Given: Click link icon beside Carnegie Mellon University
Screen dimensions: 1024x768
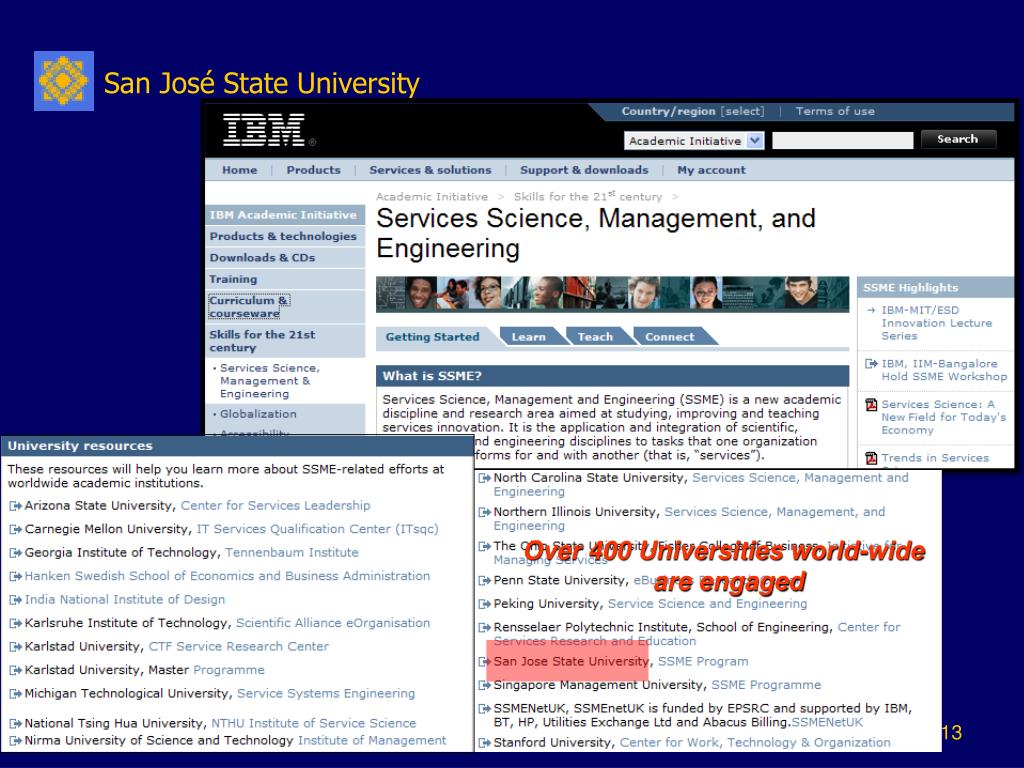Looking at the screenshot, I should point(14,530).
